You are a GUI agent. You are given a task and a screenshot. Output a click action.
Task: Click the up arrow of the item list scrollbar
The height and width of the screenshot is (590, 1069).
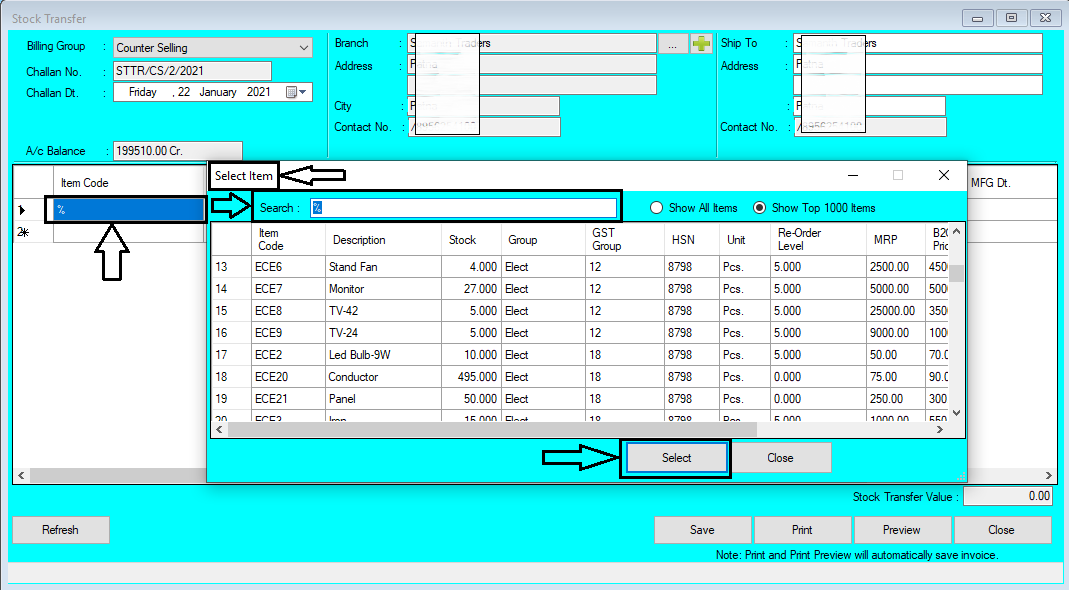[x=955, y=232]
